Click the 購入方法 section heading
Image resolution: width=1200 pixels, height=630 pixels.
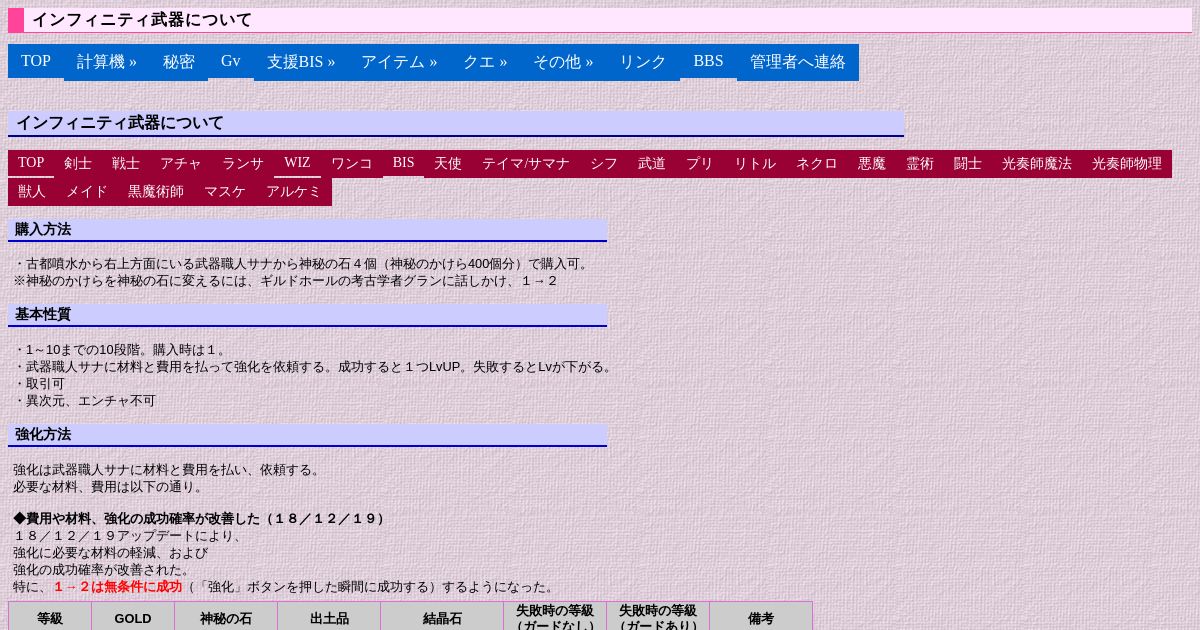click(307, 230)
